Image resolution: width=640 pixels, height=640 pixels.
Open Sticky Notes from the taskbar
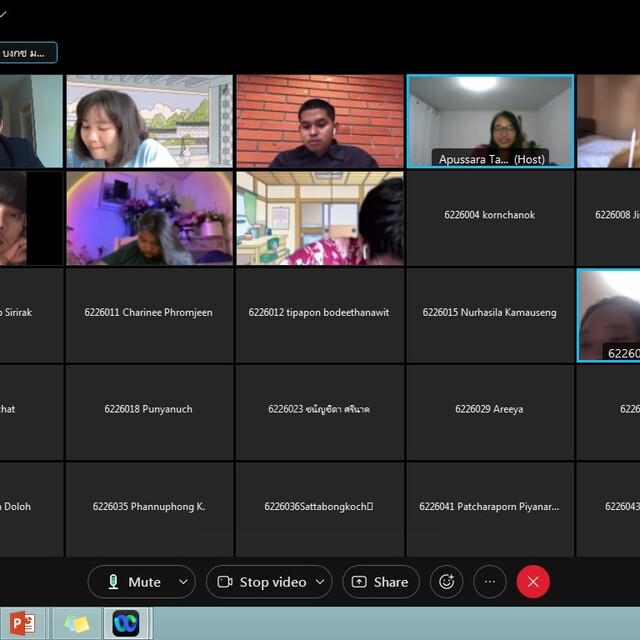point(76,624)
